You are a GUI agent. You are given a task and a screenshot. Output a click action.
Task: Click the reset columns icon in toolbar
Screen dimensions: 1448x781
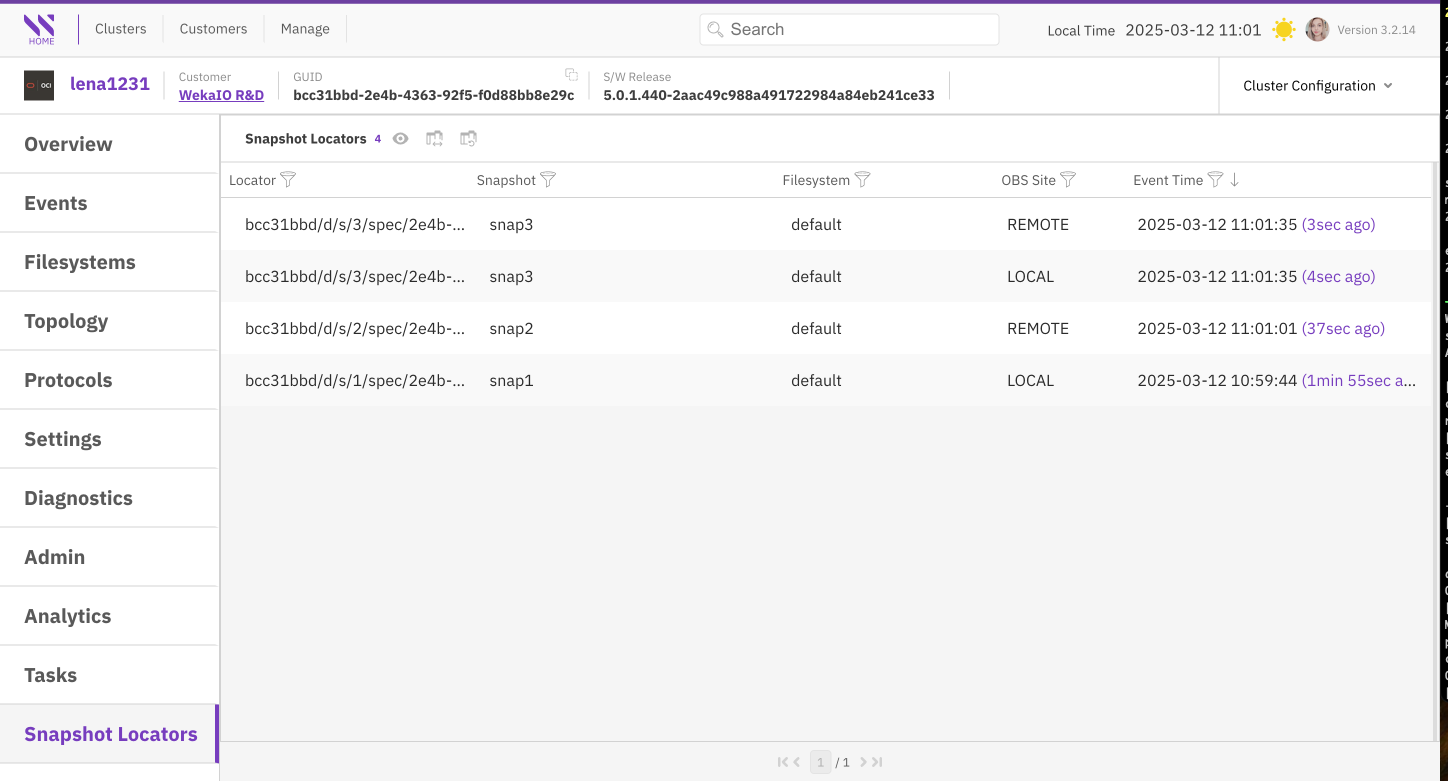tap(468, 139)
